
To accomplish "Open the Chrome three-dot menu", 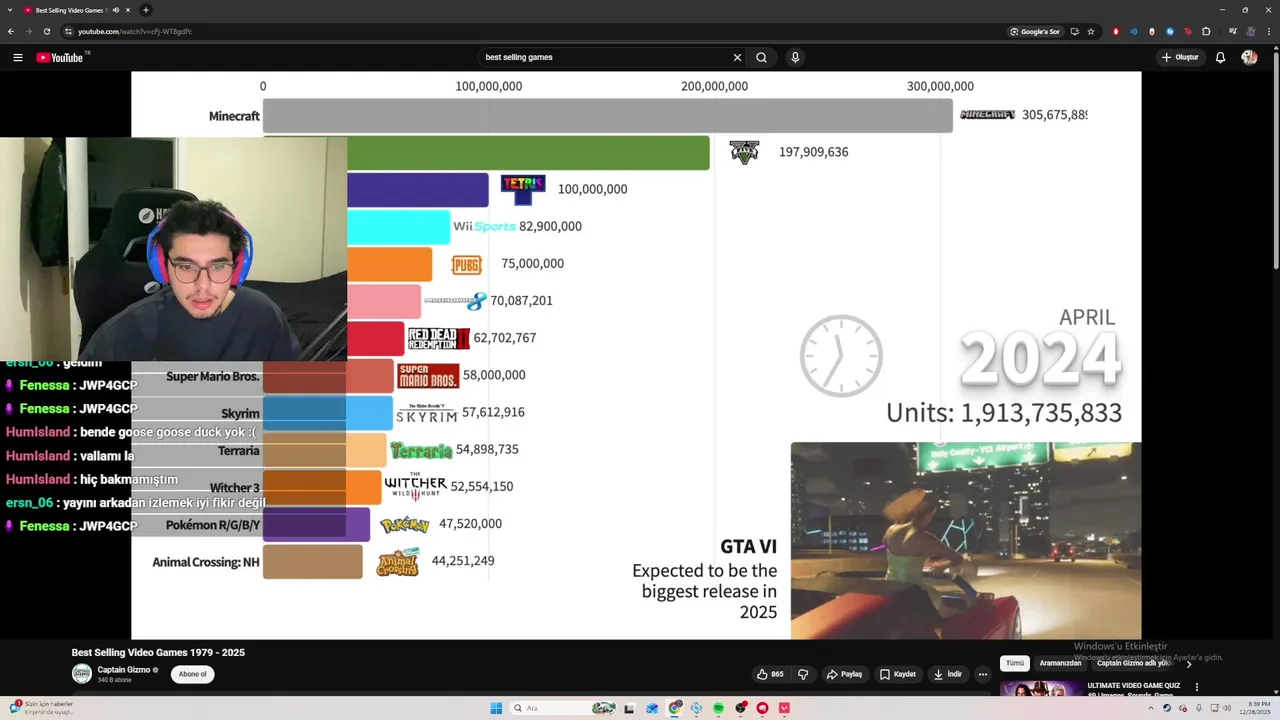I will 1268,31.
